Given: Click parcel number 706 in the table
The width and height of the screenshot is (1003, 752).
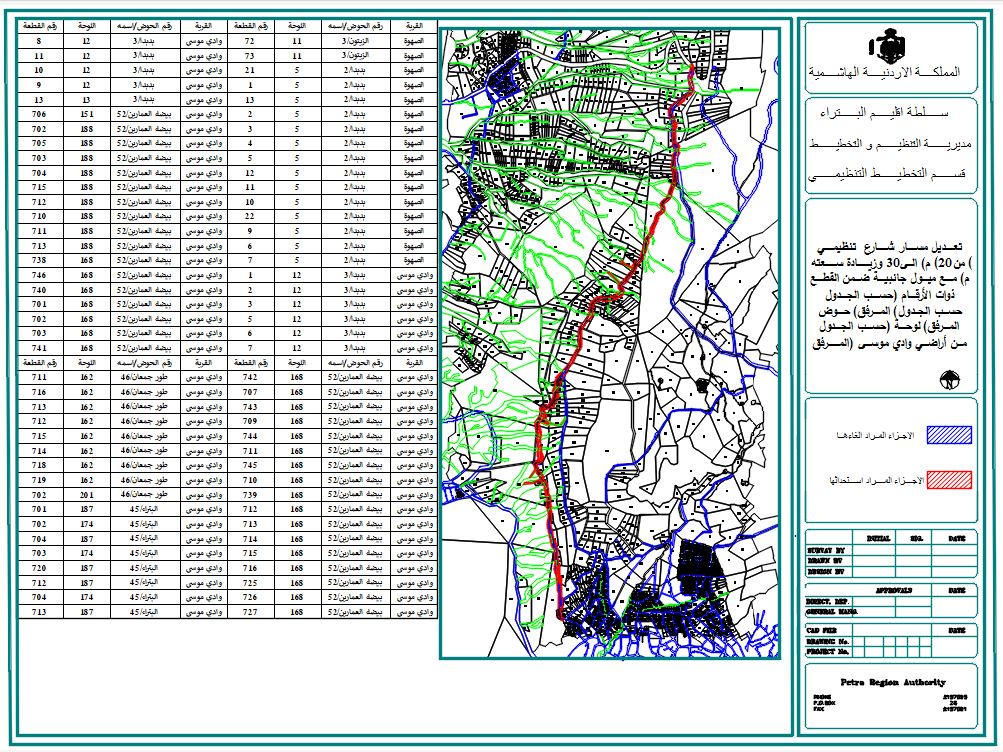Looking at the screenshot, I should (x=39, y=115).
